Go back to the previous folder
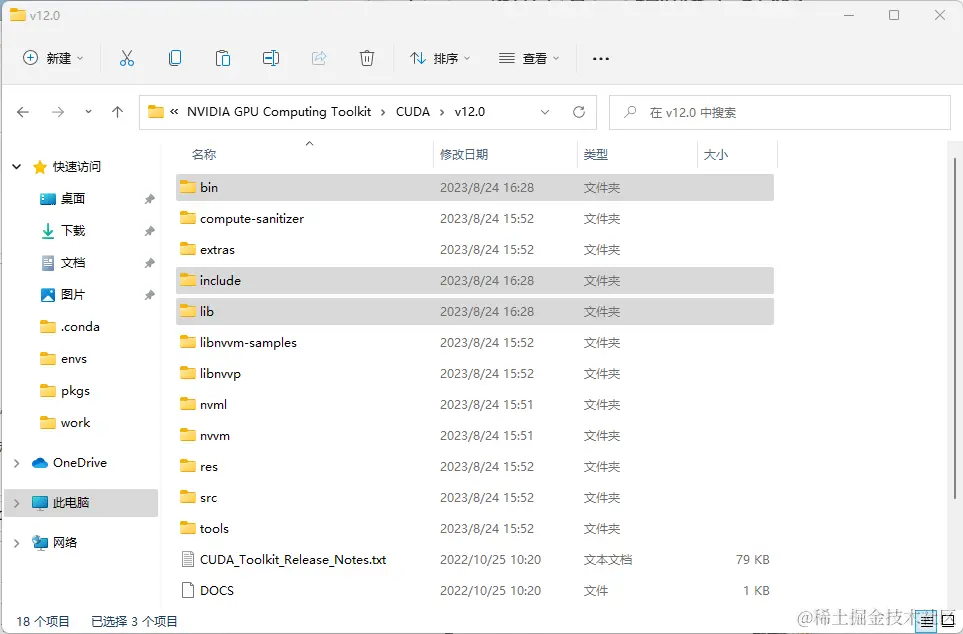Viewport: 963px width, 634px height. click(x=22, y=112)
